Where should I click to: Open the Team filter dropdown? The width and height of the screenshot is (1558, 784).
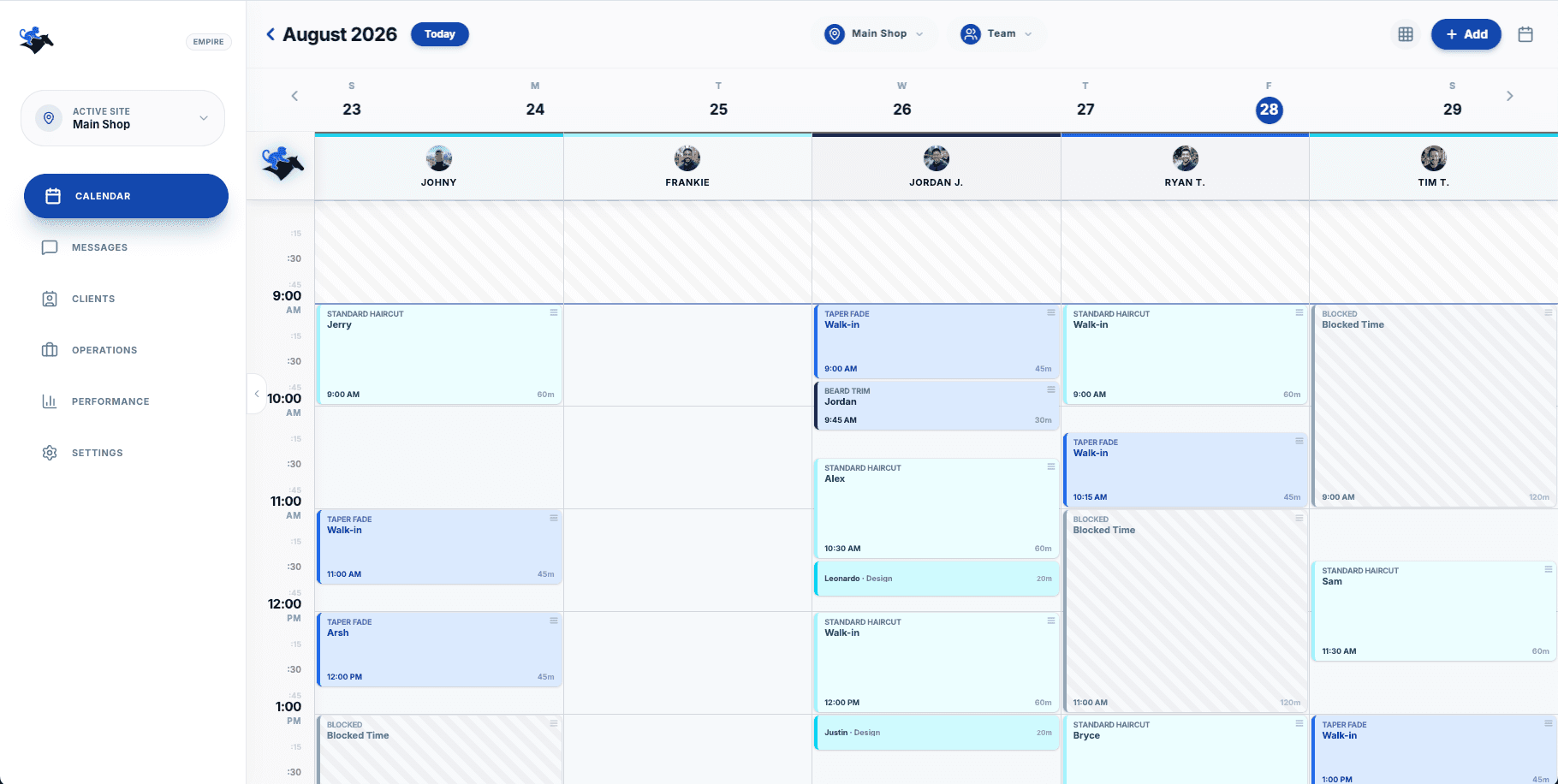(996, 34)
